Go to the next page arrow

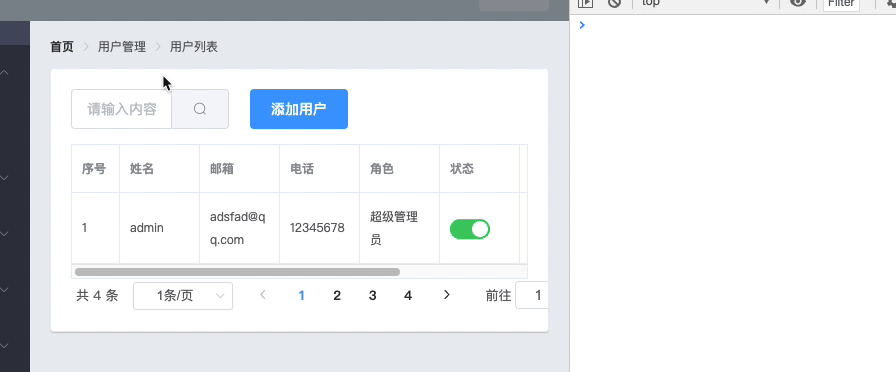click(447, 295)
